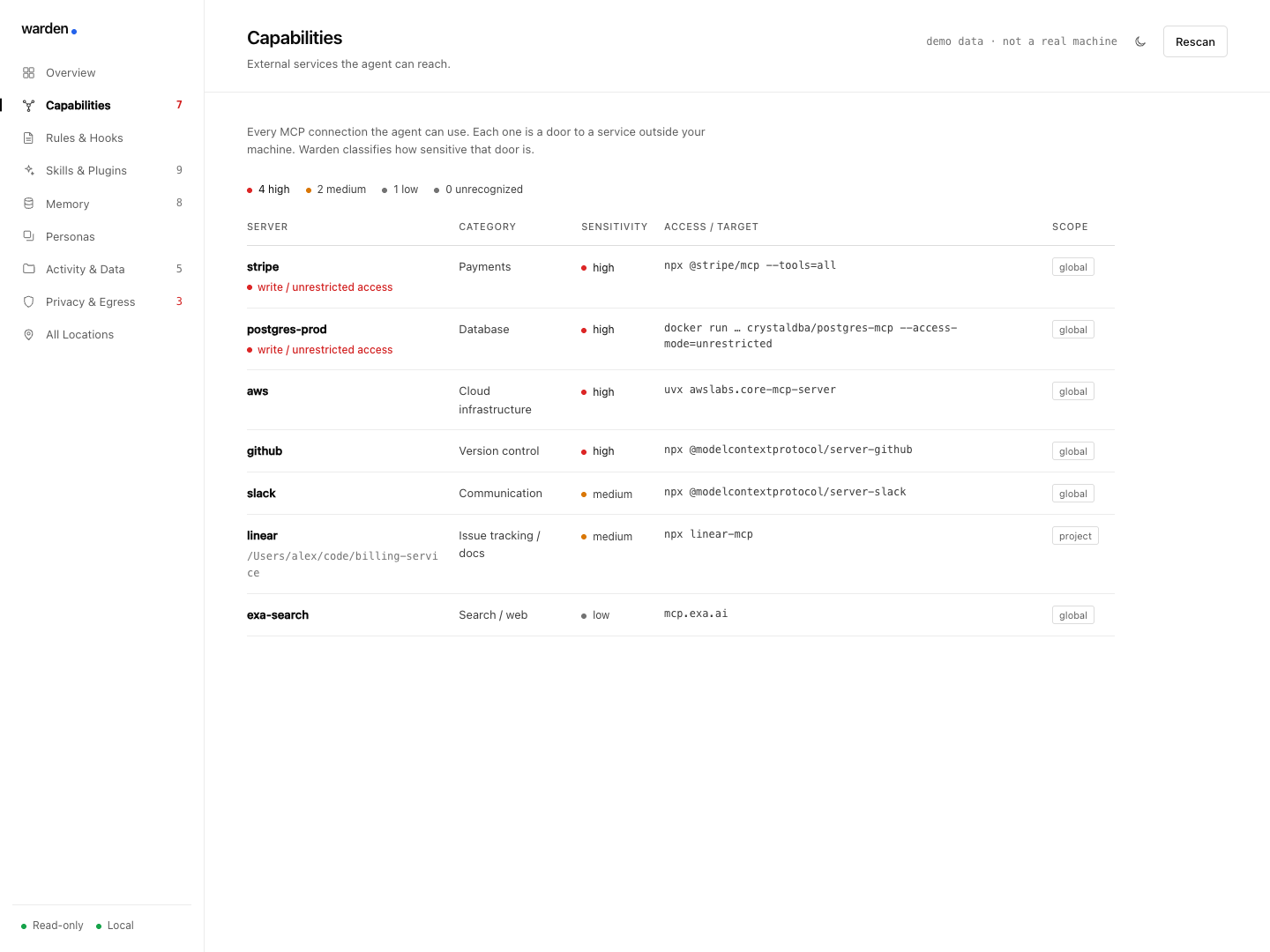1270x952 pixels.
Task: Click the mcp.exa.ai target
Action: tap(696, 614)
